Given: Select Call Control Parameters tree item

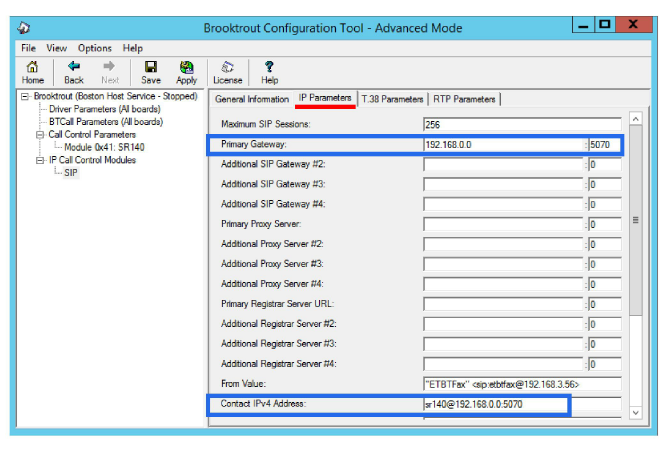Looking at the screenshot, I should pos(92,135).
